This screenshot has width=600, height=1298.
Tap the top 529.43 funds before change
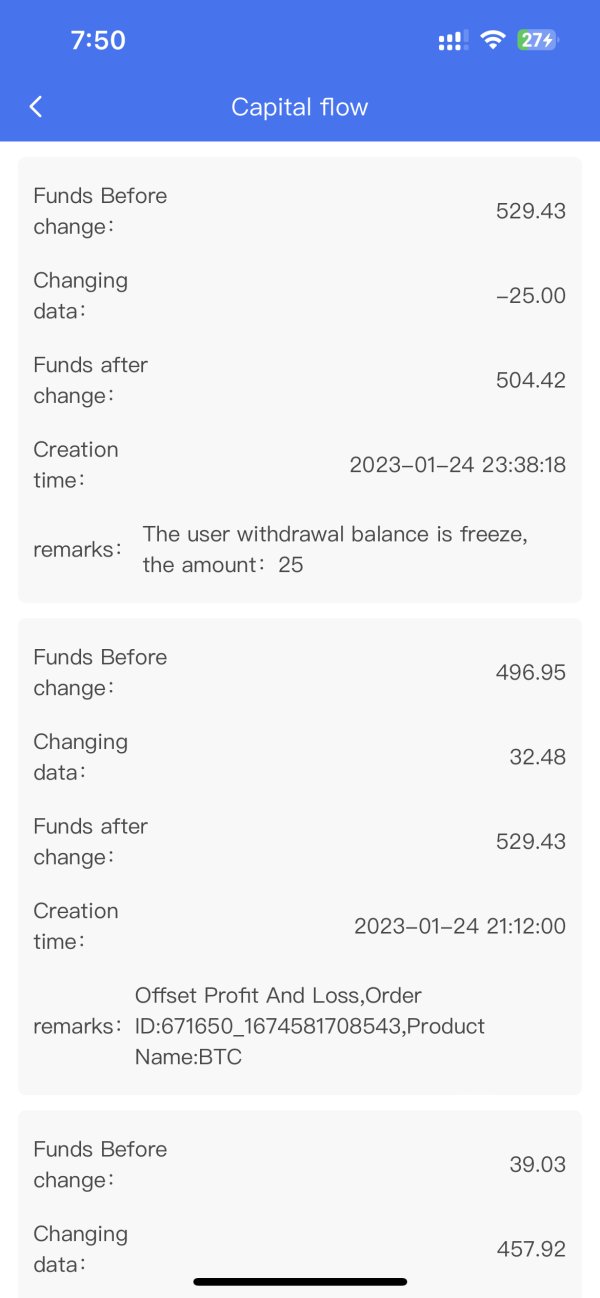point(530,211)
